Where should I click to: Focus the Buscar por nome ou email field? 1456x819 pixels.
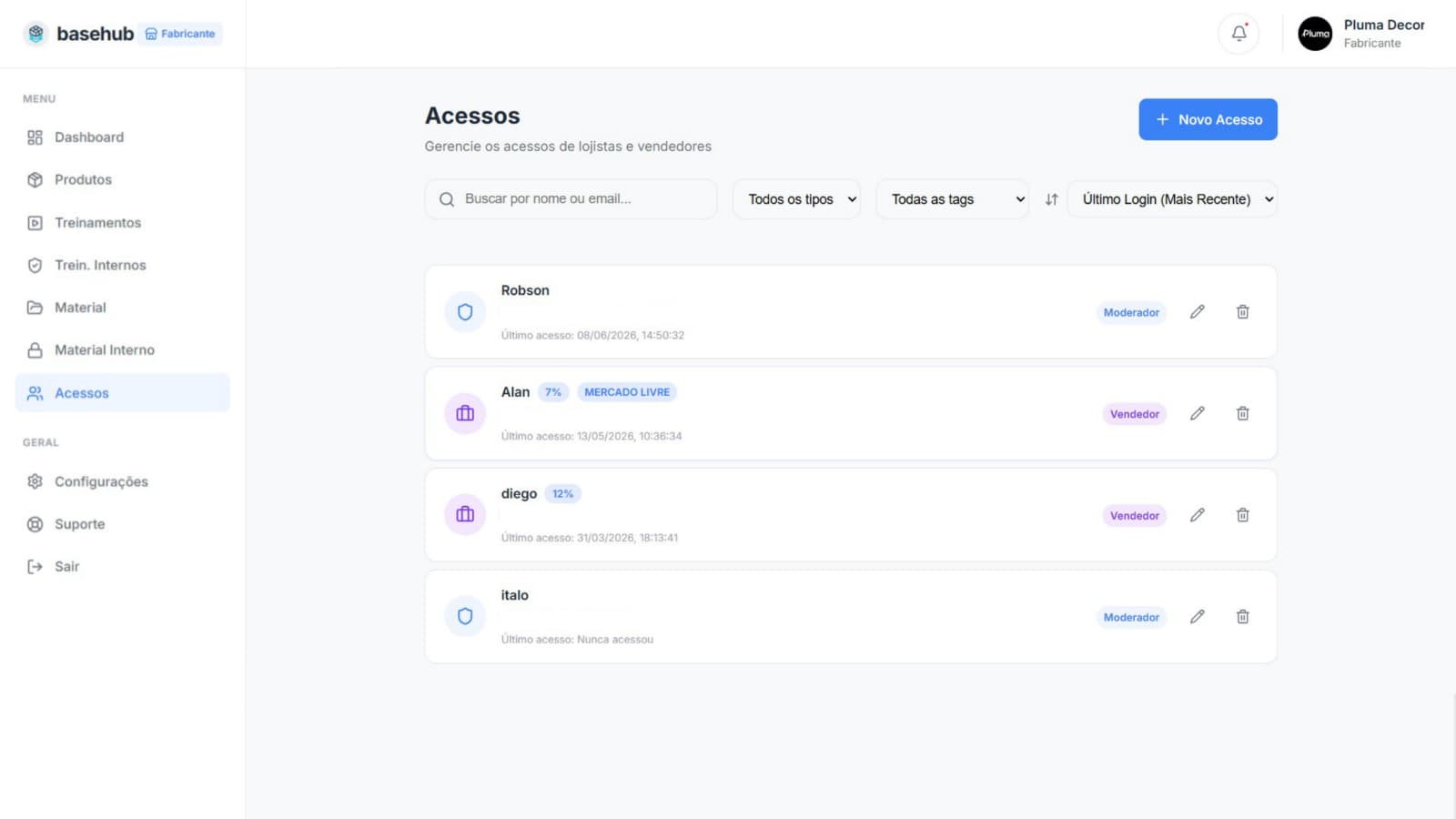click(571, 199)
